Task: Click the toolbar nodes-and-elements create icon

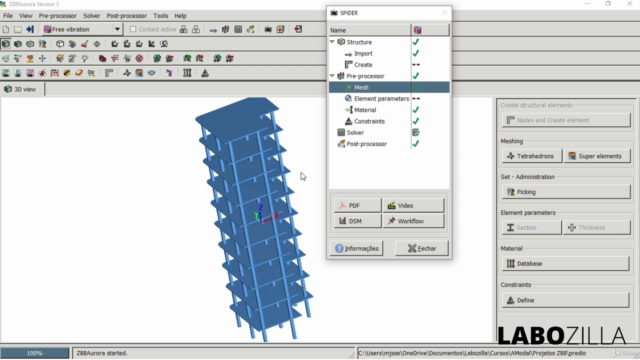Action: coord(109,73)
